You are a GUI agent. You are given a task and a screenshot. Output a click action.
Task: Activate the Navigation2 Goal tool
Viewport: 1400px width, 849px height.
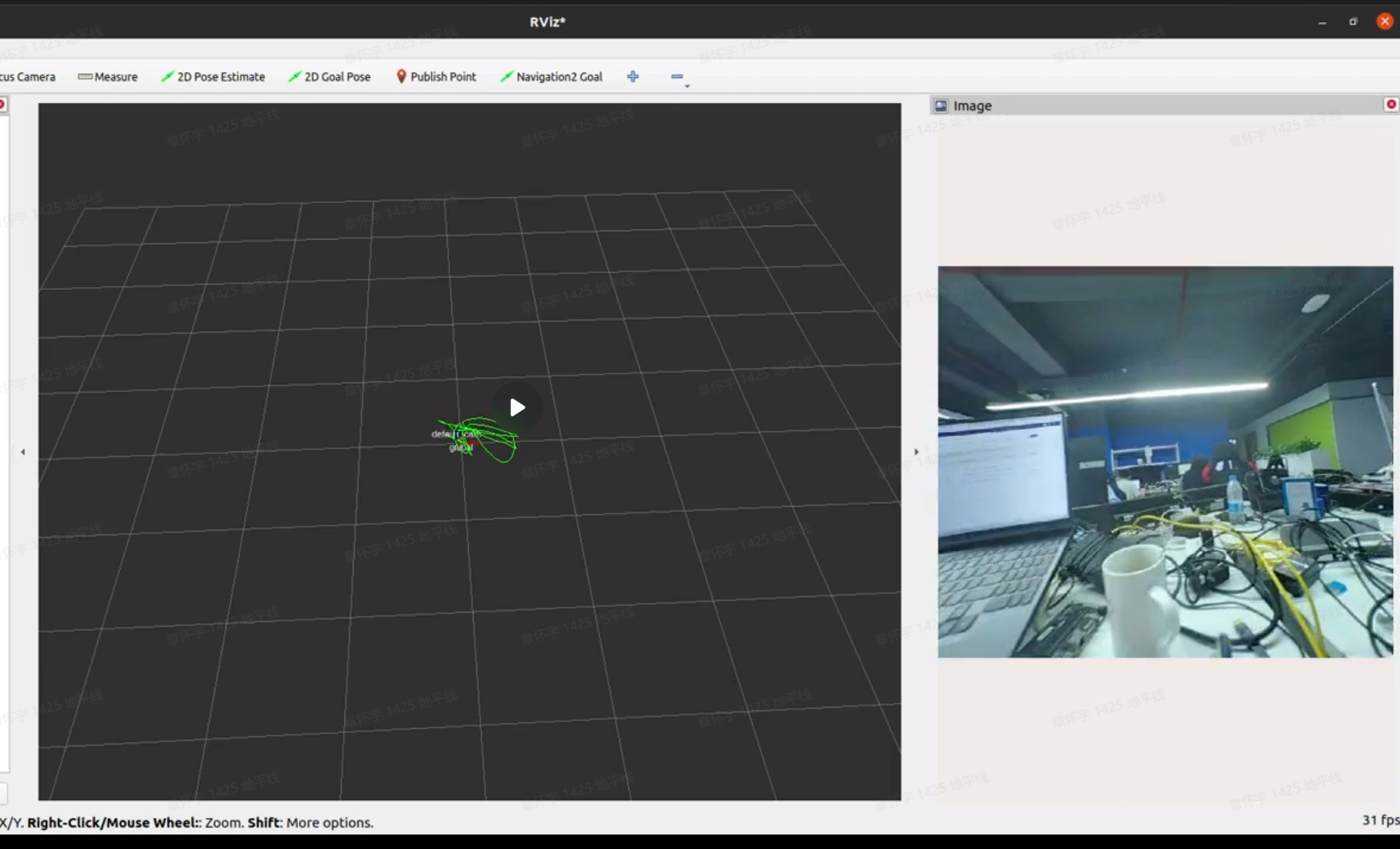(551, 77)
